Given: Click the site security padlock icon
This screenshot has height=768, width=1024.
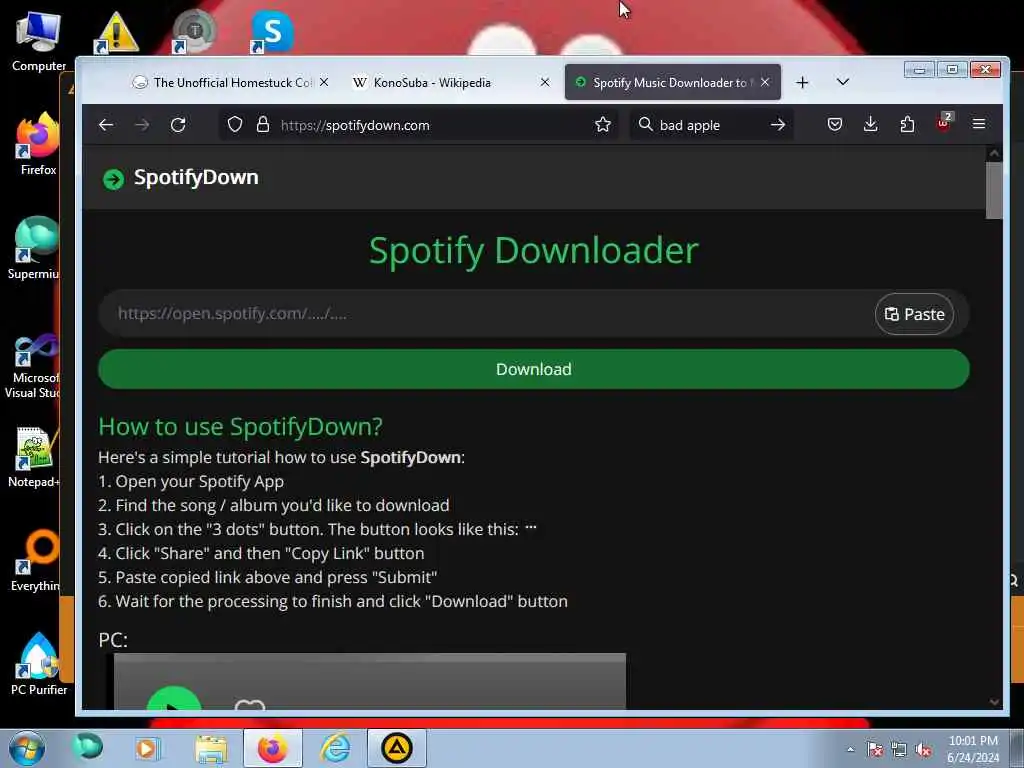Looking at the screenshot, I should click(263, 125).
